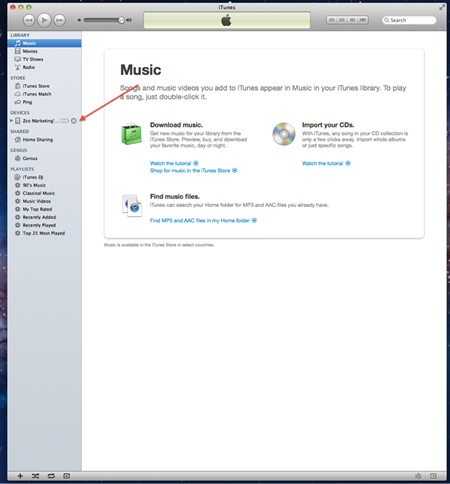Open iTunes Match
This screenshot has width=450, height=484.
[44, 94]
